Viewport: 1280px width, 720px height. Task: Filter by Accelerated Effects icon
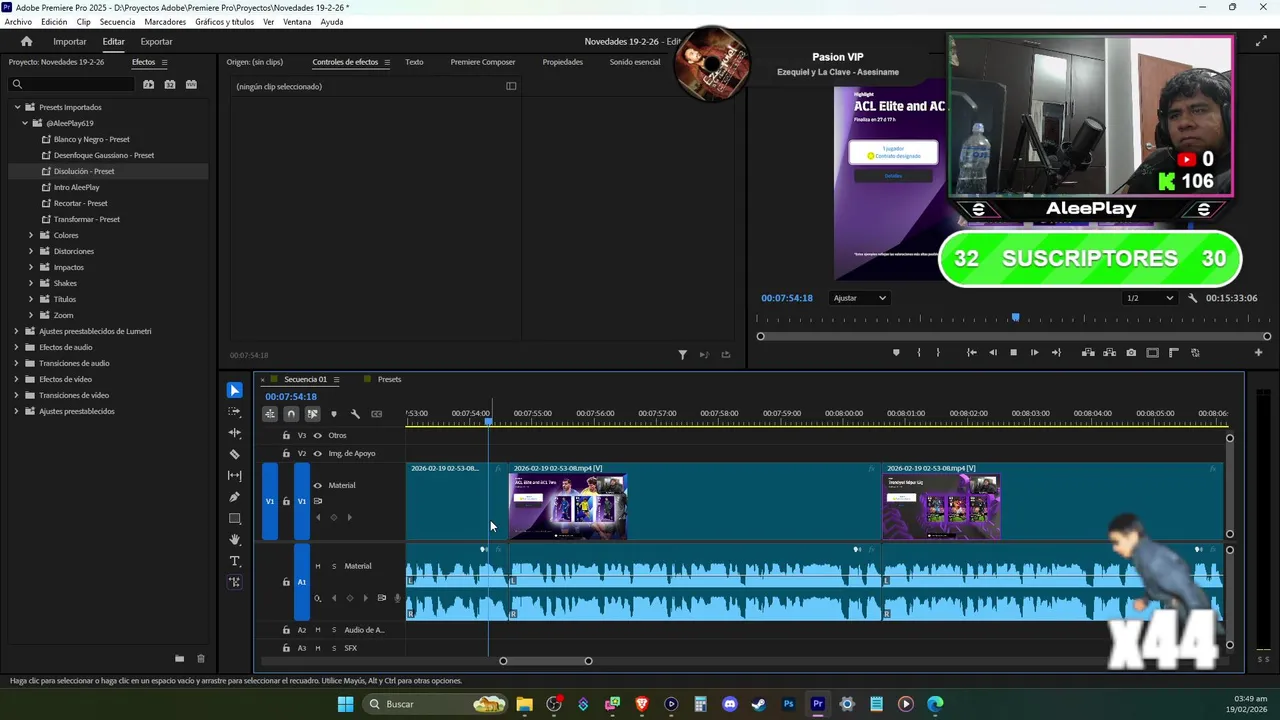pyautogui.click(x=148, y=84)
